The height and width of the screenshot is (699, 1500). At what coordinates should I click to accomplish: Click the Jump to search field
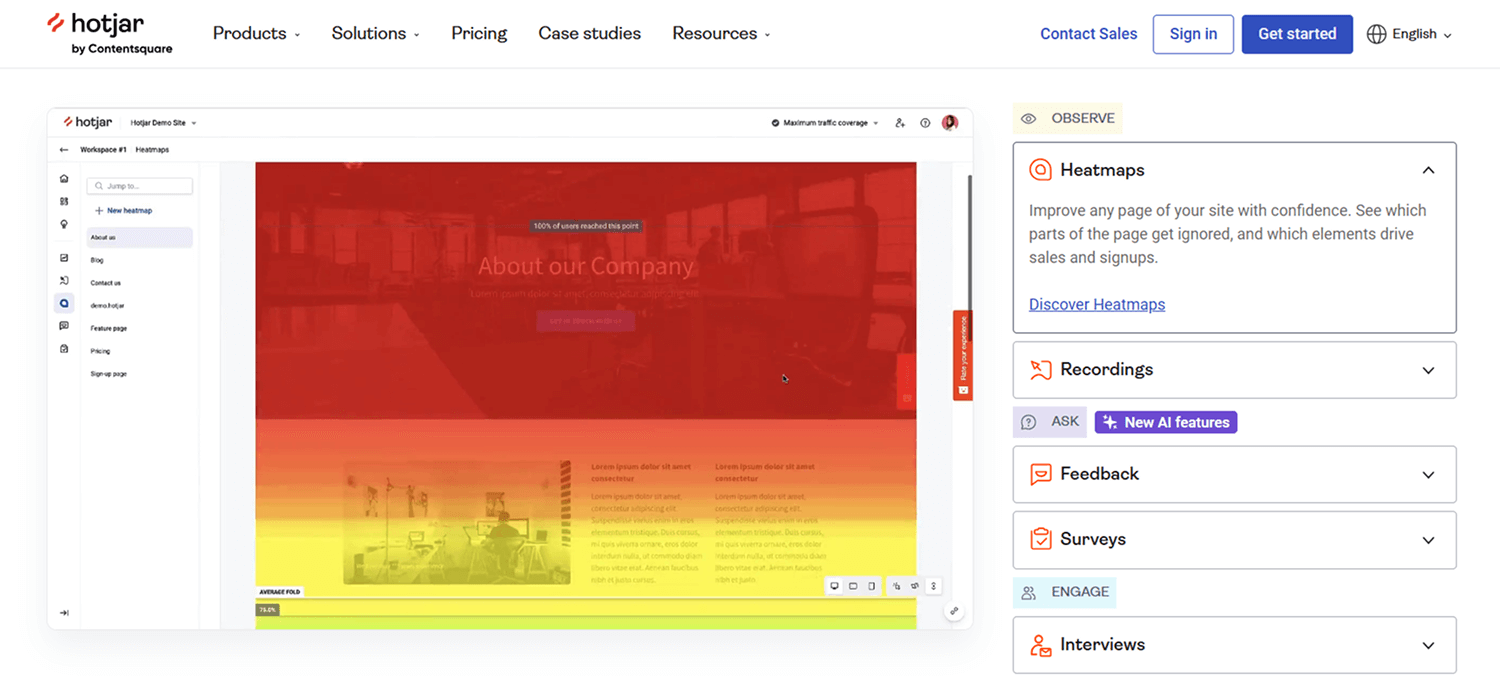click(x=140, y=186)
